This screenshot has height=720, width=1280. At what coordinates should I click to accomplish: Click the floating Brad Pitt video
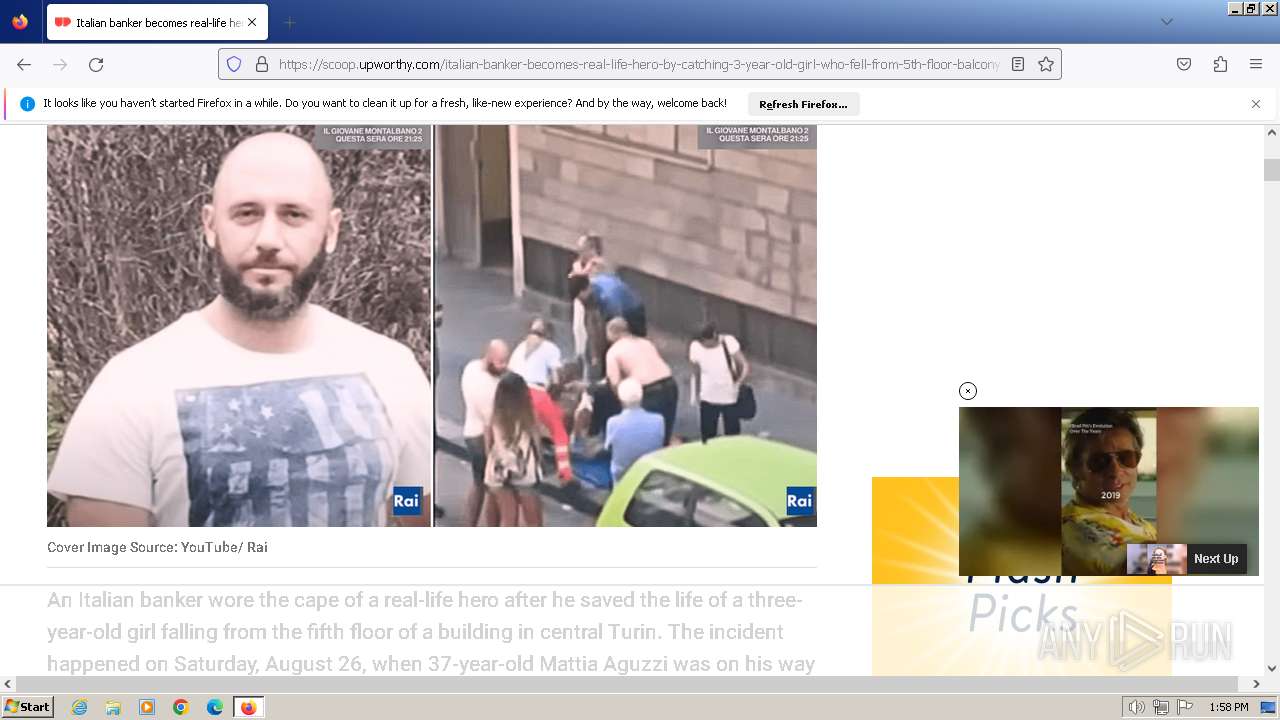click(1109, 491)
